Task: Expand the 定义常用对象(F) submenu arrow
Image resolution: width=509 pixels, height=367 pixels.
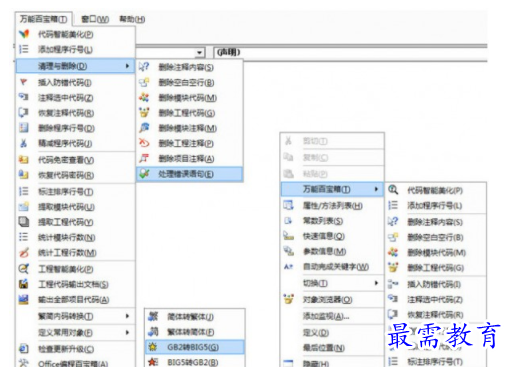Action: click(127, 332)
